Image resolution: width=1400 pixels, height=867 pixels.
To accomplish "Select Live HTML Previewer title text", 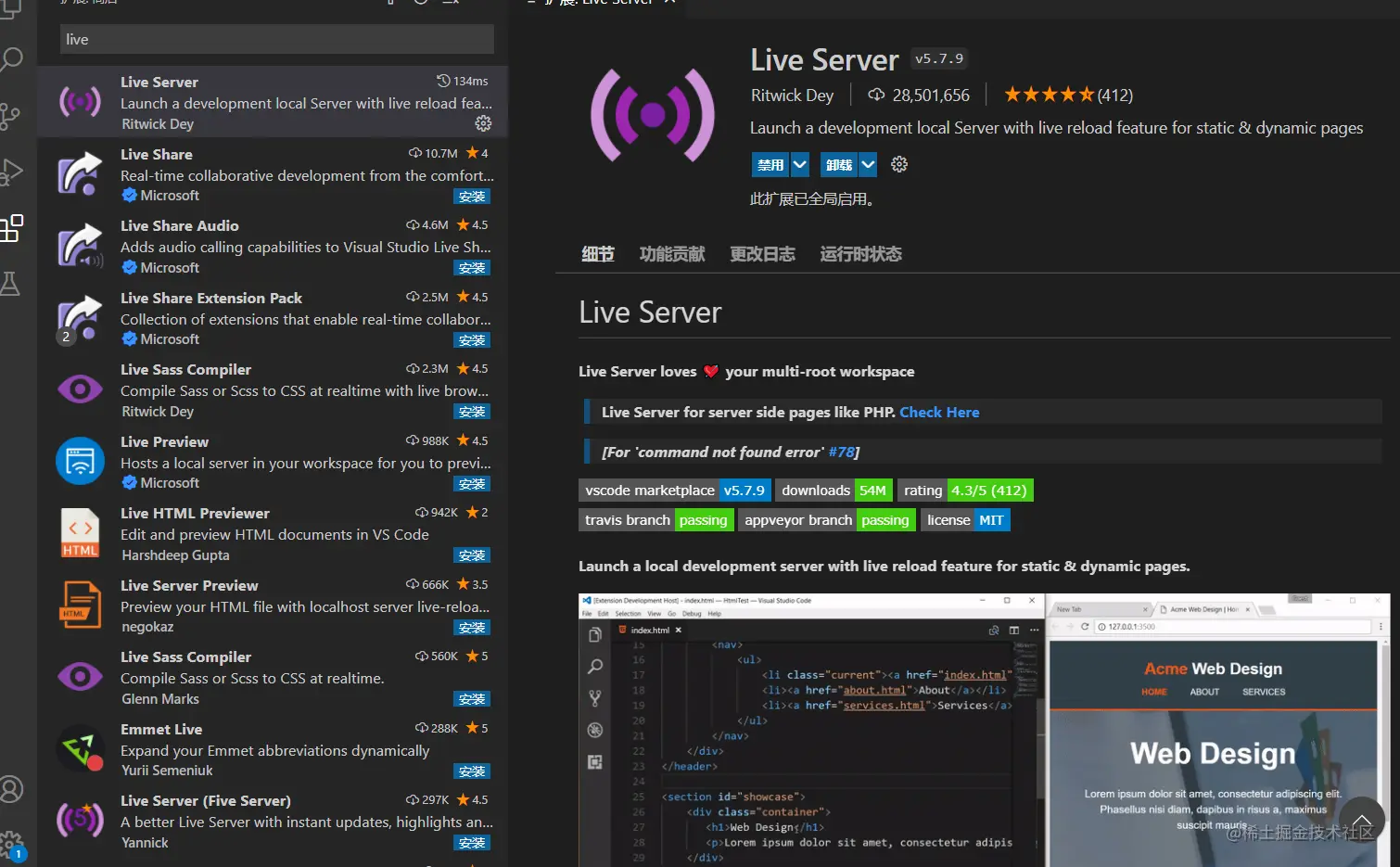I will pos(195,513).
